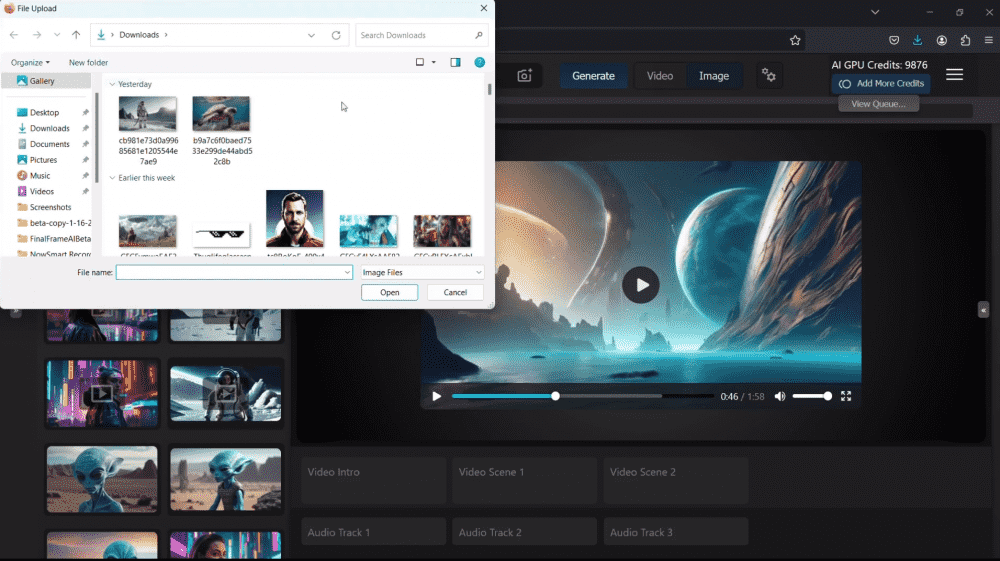
Task: Select Pictures in the navigation pane
Action: (43, 160)
